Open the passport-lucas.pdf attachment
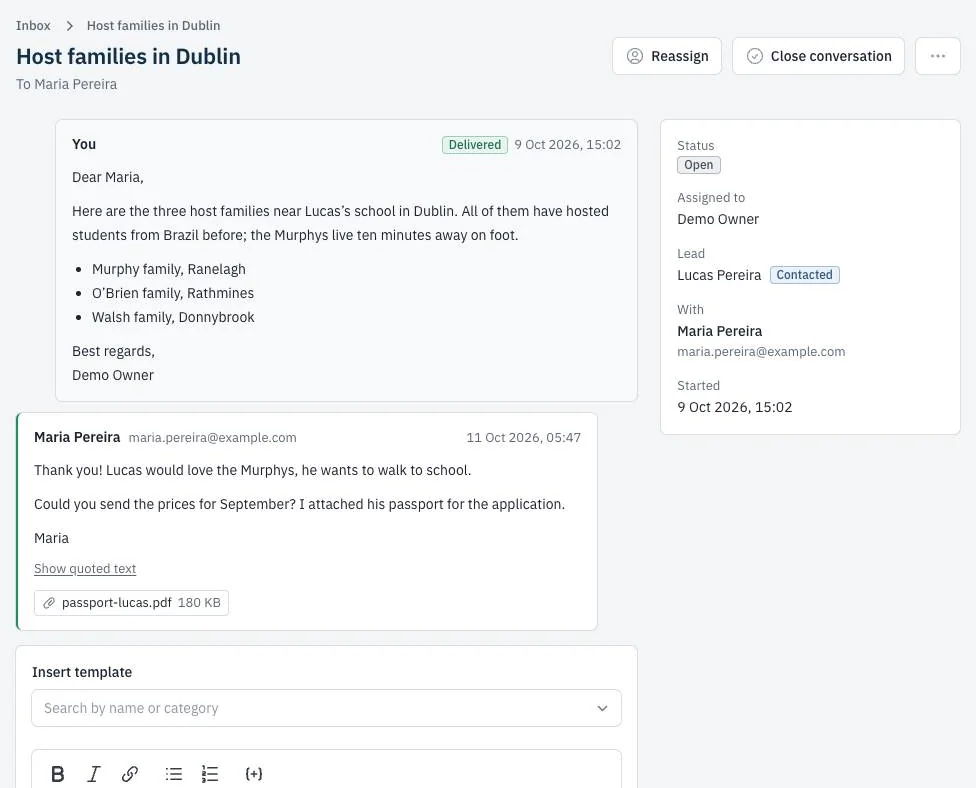 (131, 603)
